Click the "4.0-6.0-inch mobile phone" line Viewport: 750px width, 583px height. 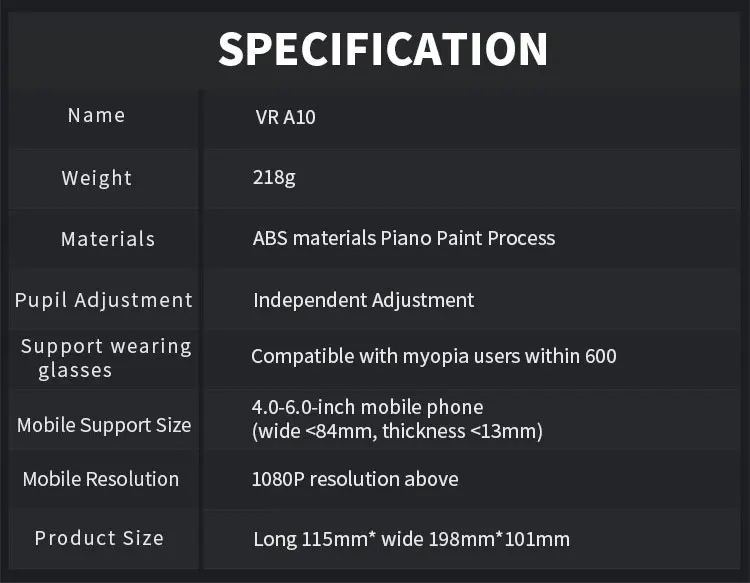(x=367, y=408)
